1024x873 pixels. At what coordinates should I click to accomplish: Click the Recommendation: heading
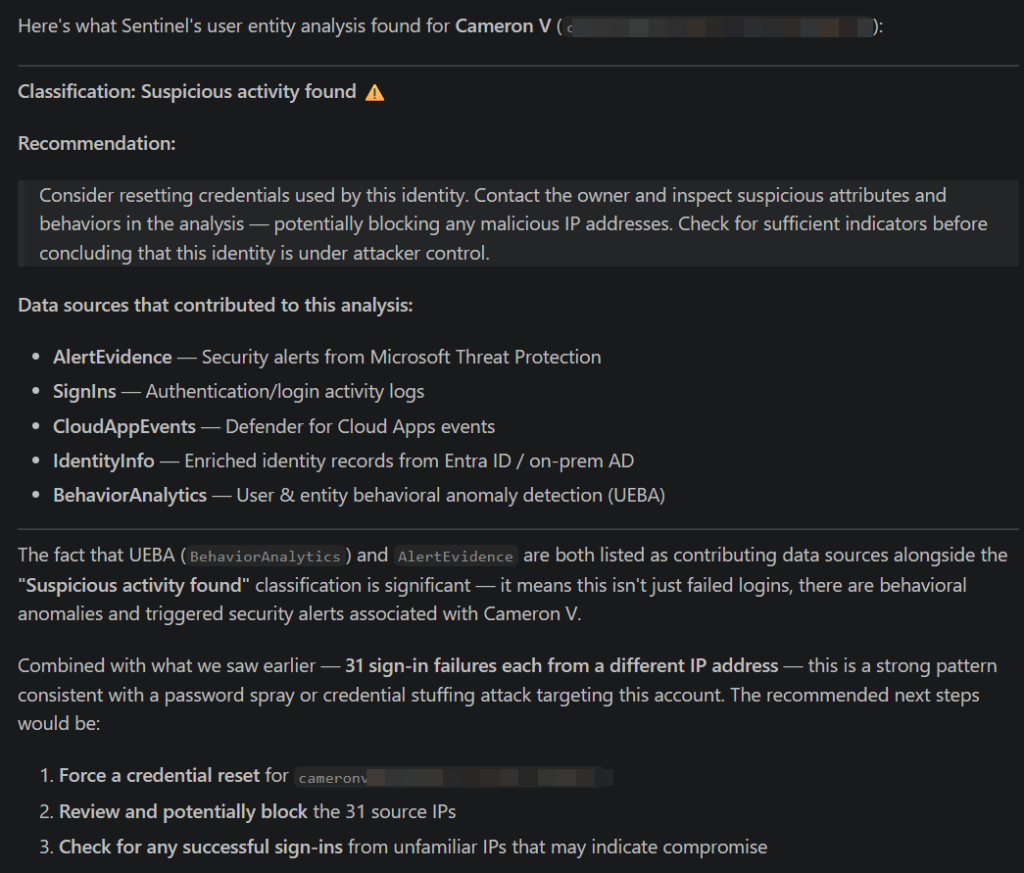tap(97, 143)
